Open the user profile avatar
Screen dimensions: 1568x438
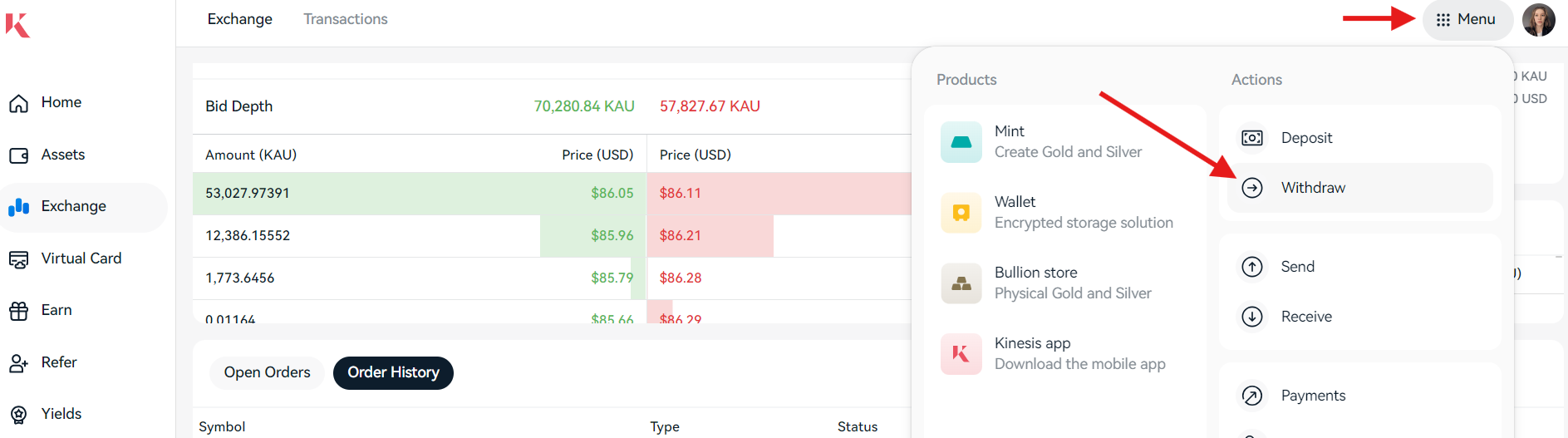coord(1538,20)
